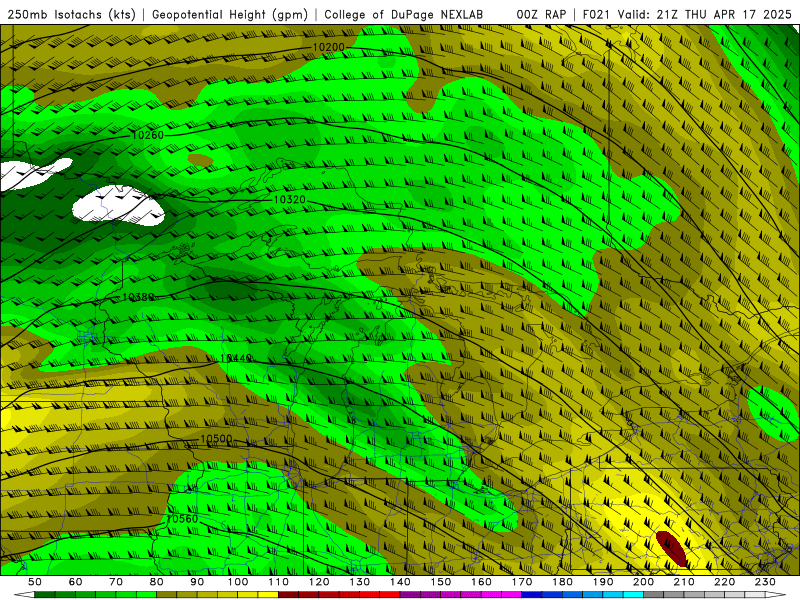Click the bright red swatch just before 140

click(x=390, y=595)
